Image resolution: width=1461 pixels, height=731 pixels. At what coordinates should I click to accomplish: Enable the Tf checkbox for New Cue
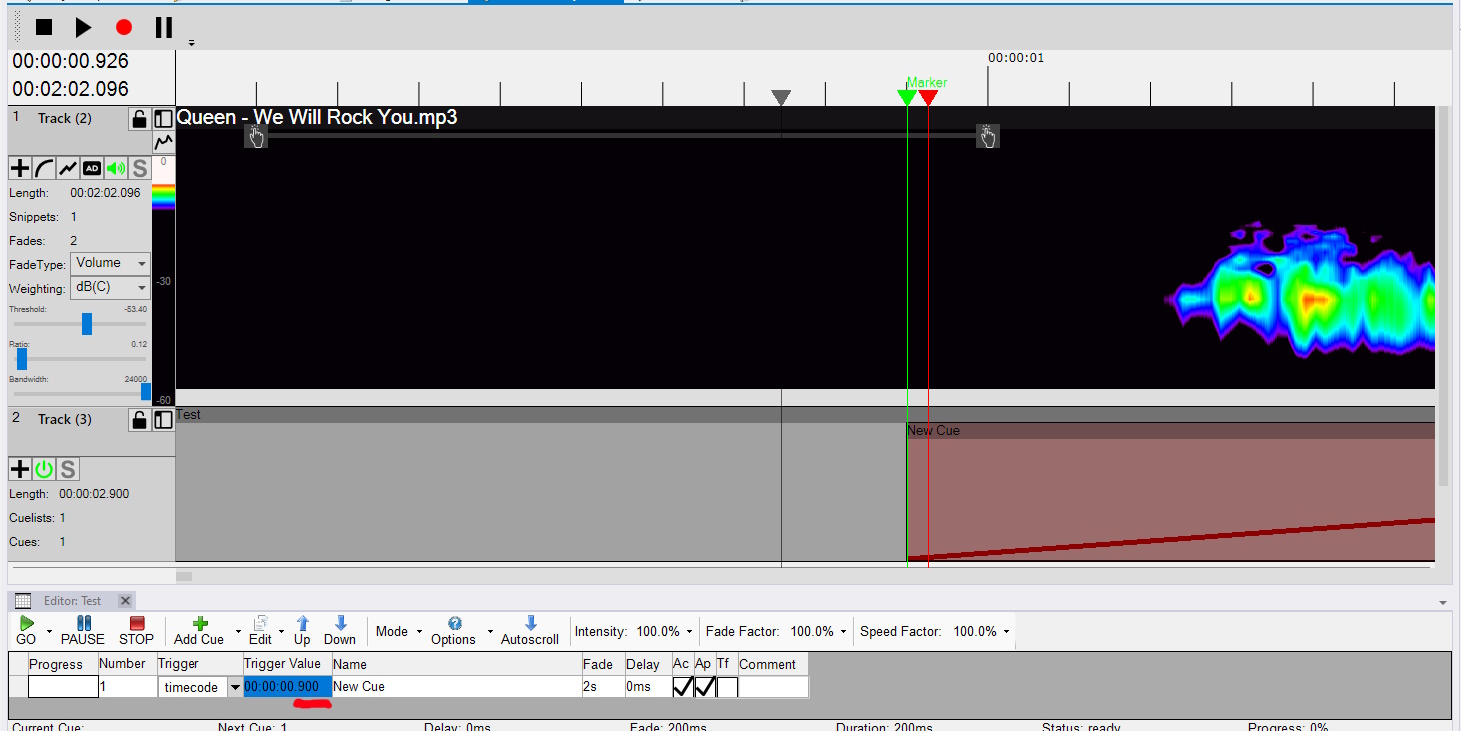tap(727, 687)
